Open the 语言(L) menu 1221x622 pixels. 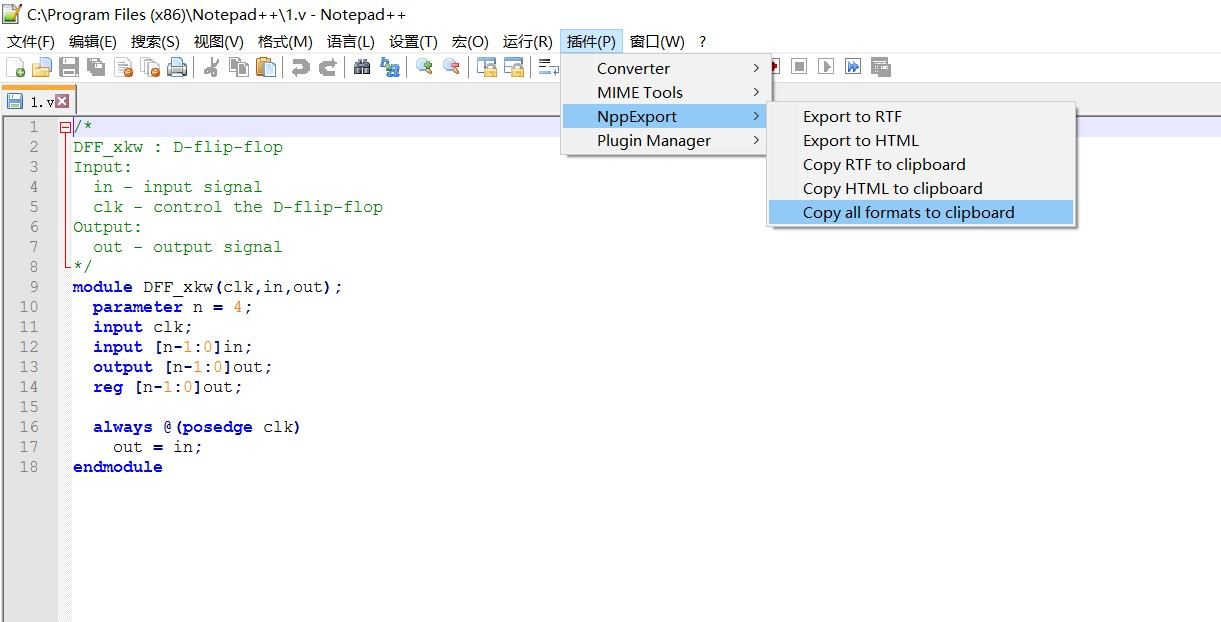[351, 41]
